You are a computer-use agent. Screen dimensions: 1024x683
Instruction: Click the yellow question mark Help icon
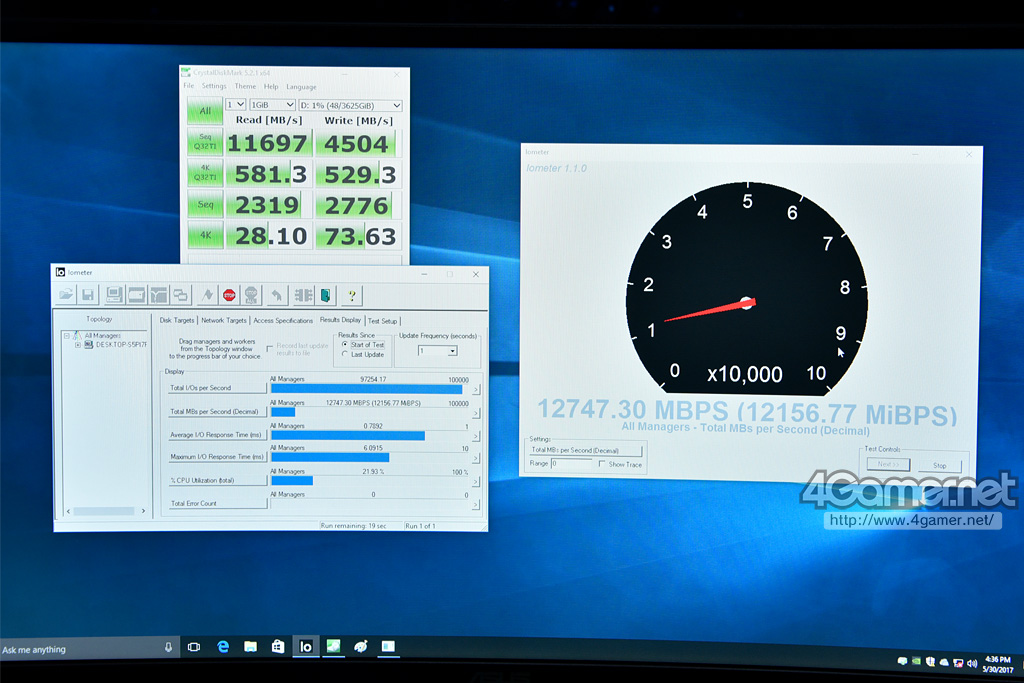[x=351, y=295]
